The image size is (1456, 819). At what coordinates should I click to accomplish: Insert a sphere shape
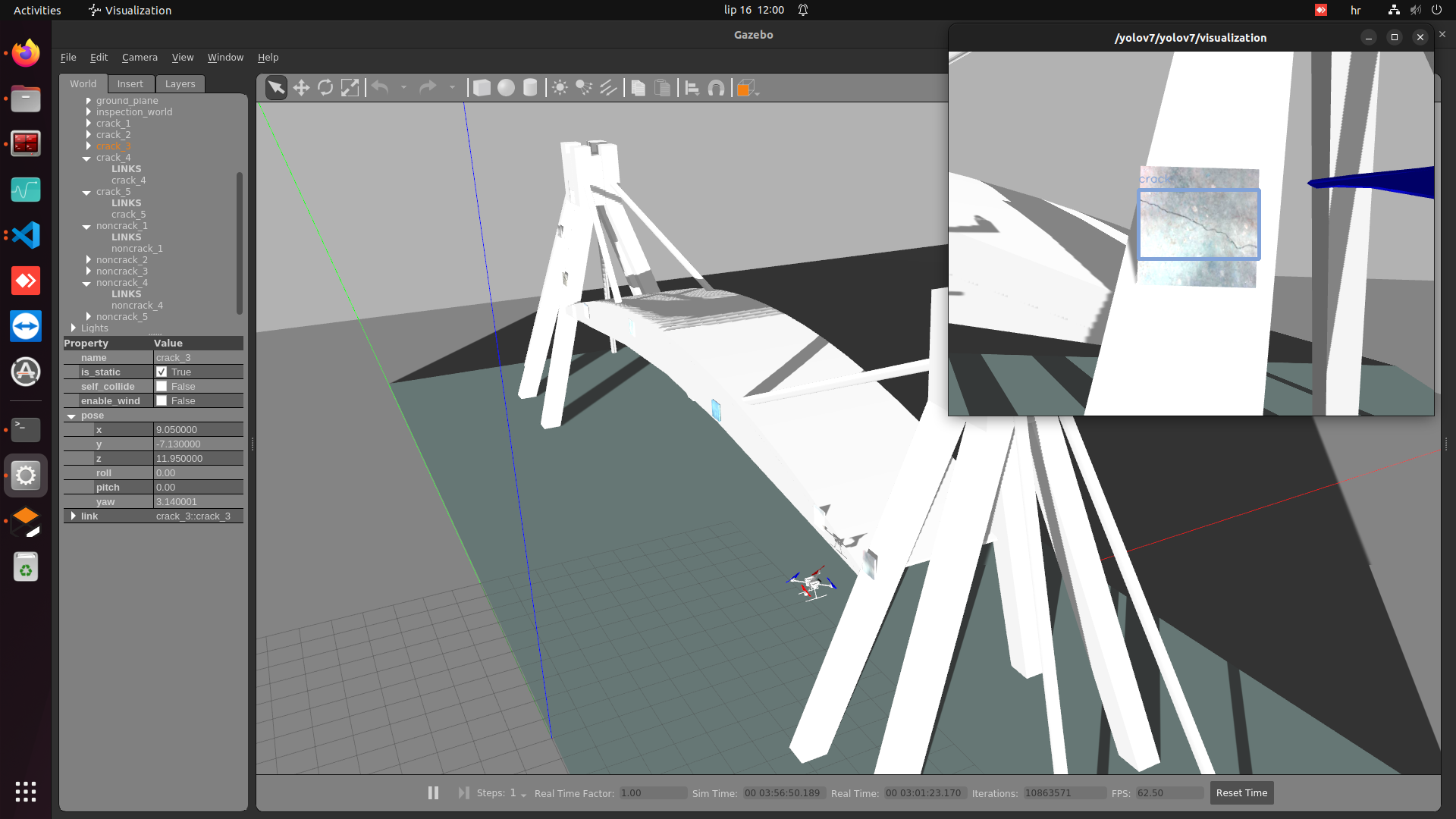coord(506,88)
